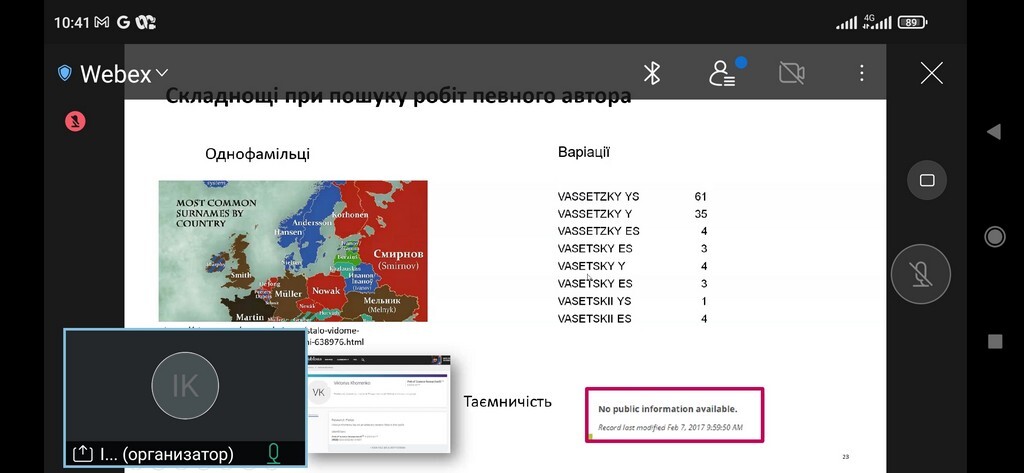The height and width of the screenshot is (473, 1024).
Task: Open the IK organizer video thumbnail
Action: coord(185,397)
